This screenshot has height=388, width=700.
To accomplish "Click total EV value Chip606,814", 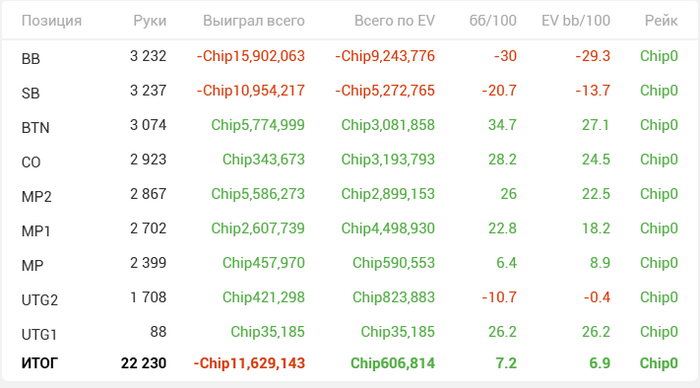I will pyautogui.click(x=392, y=363).
